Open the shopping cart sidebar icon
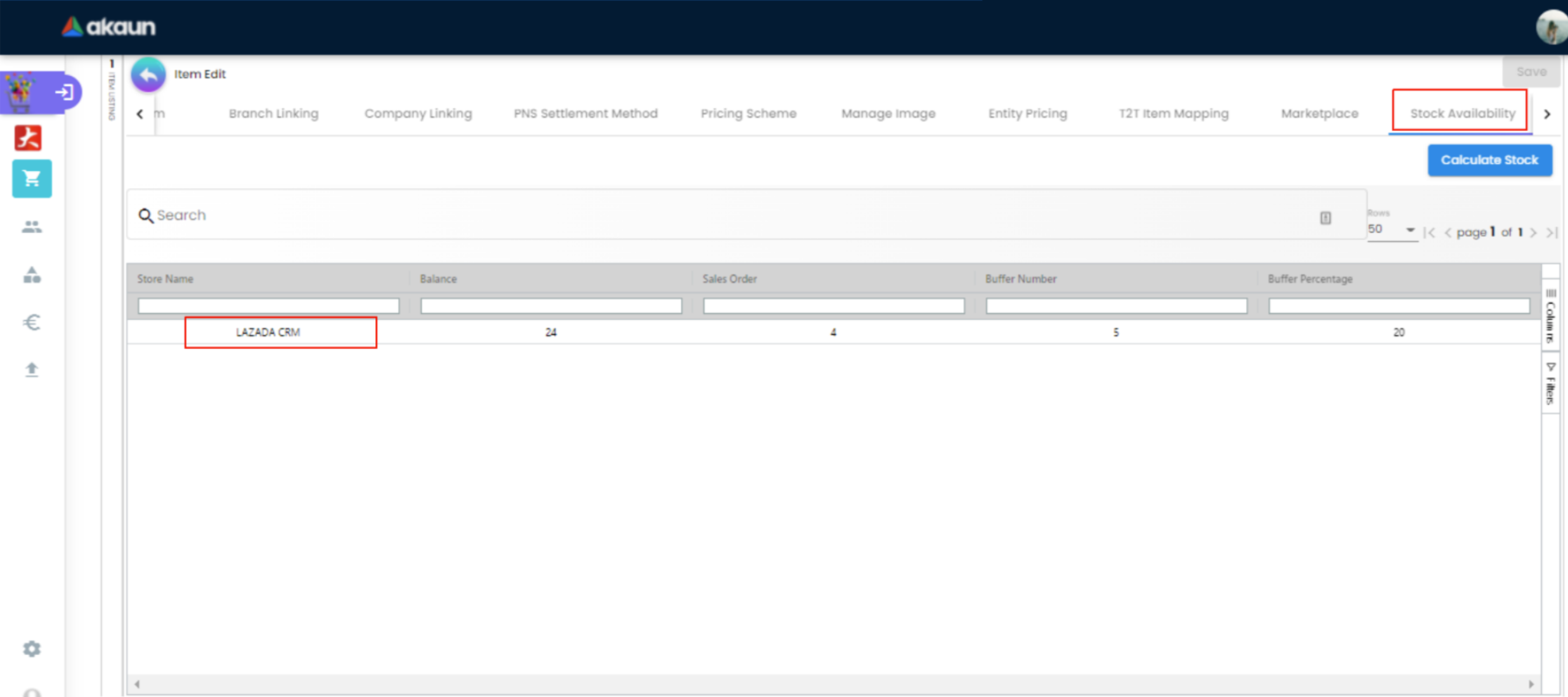The height and width of the screenshot is (697, 1568). [32, 179]
